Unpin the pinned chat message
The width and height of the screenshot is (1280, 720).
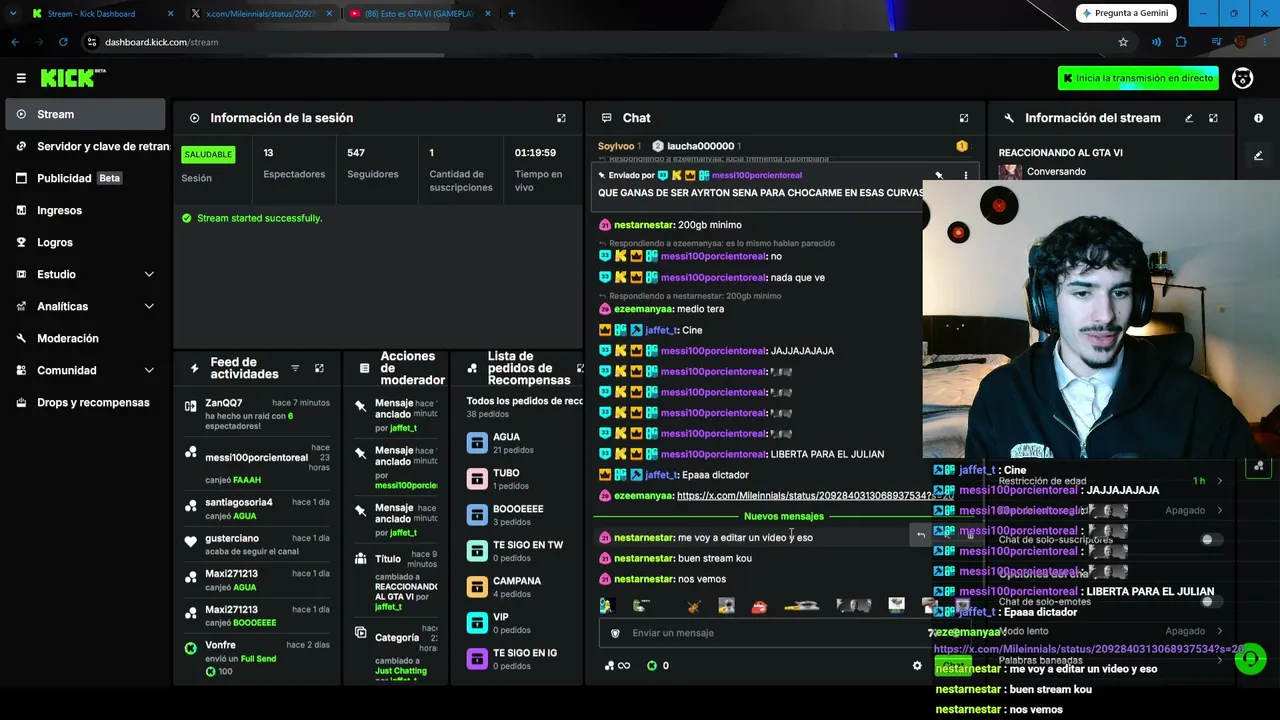click(939, 175)
